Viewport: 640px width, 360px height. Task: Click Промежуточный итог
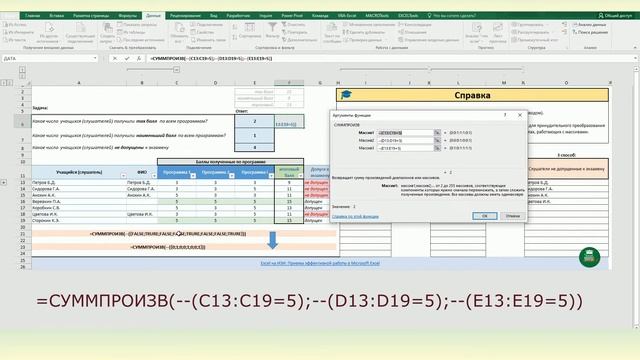534,40
